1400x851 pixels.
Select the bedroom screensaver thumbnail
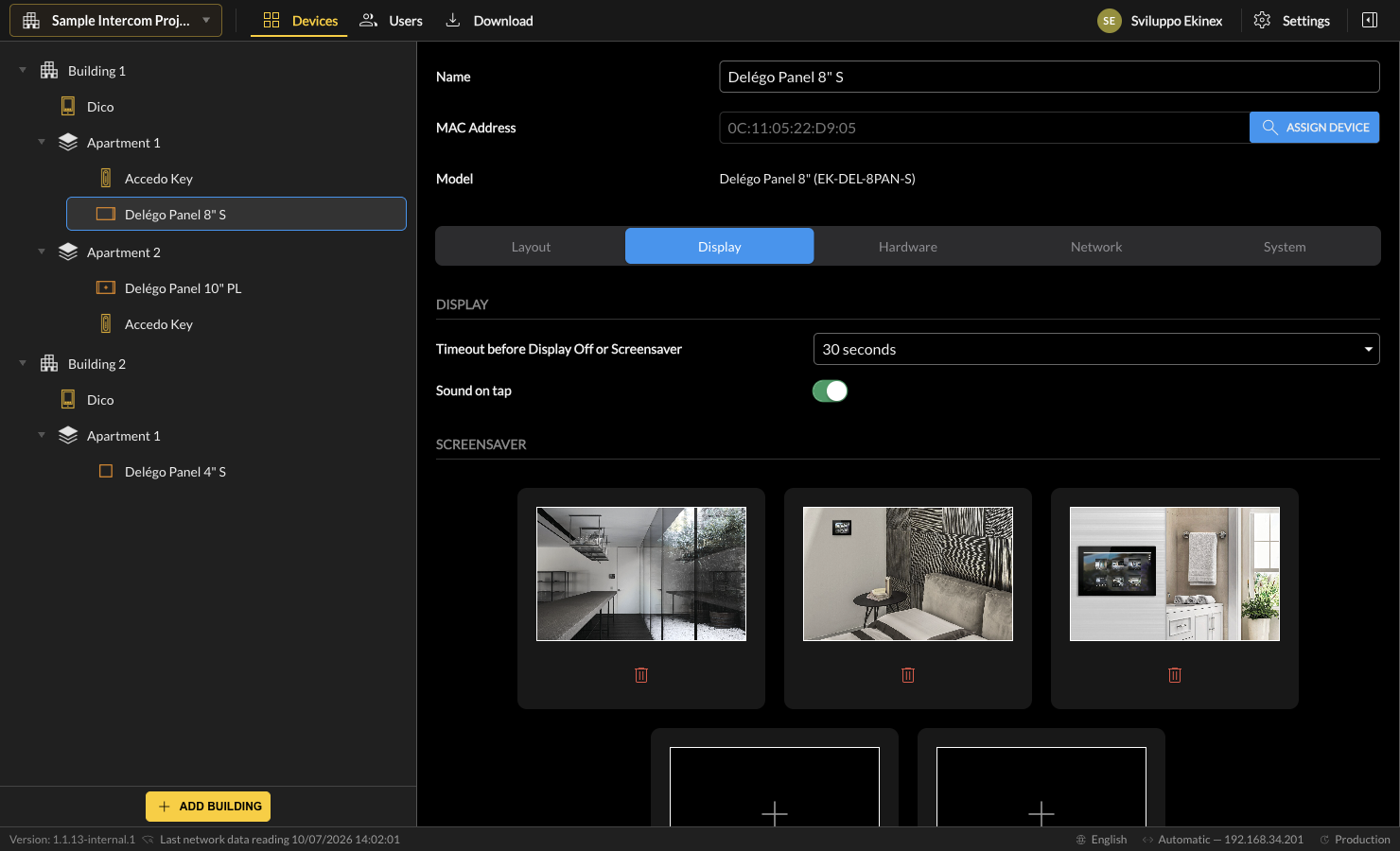coord(908,574)
